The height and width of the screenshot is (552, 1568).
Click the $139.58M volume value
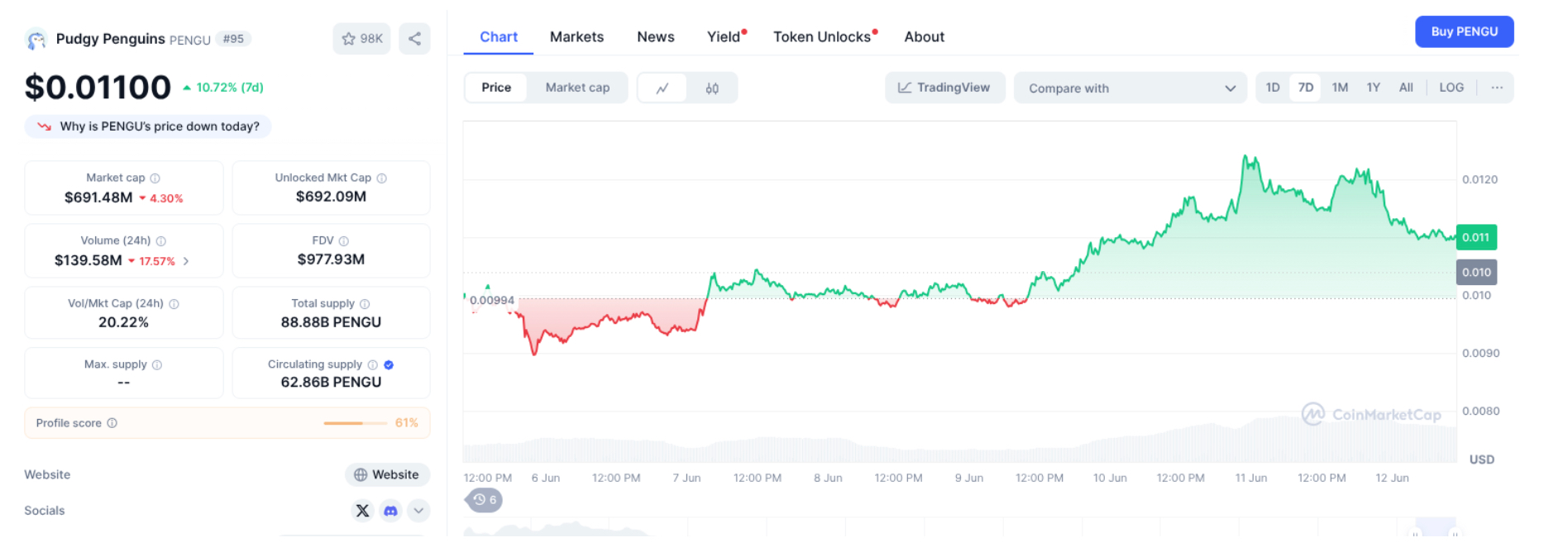88,260
